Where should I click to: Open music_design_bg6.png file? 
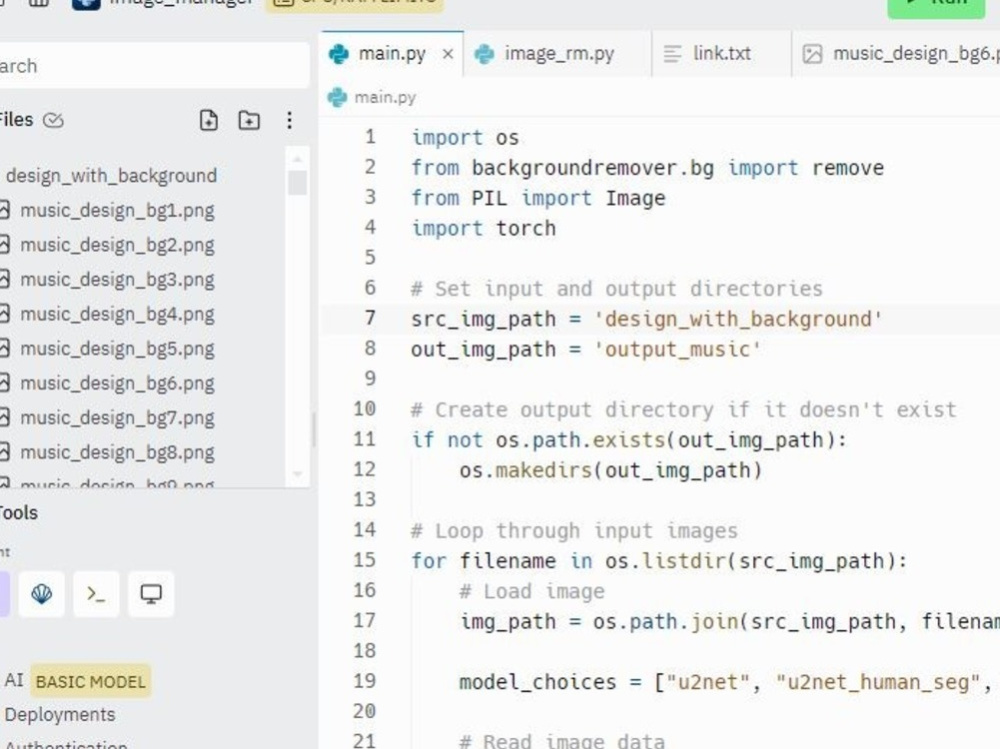(x=117, y=383)
